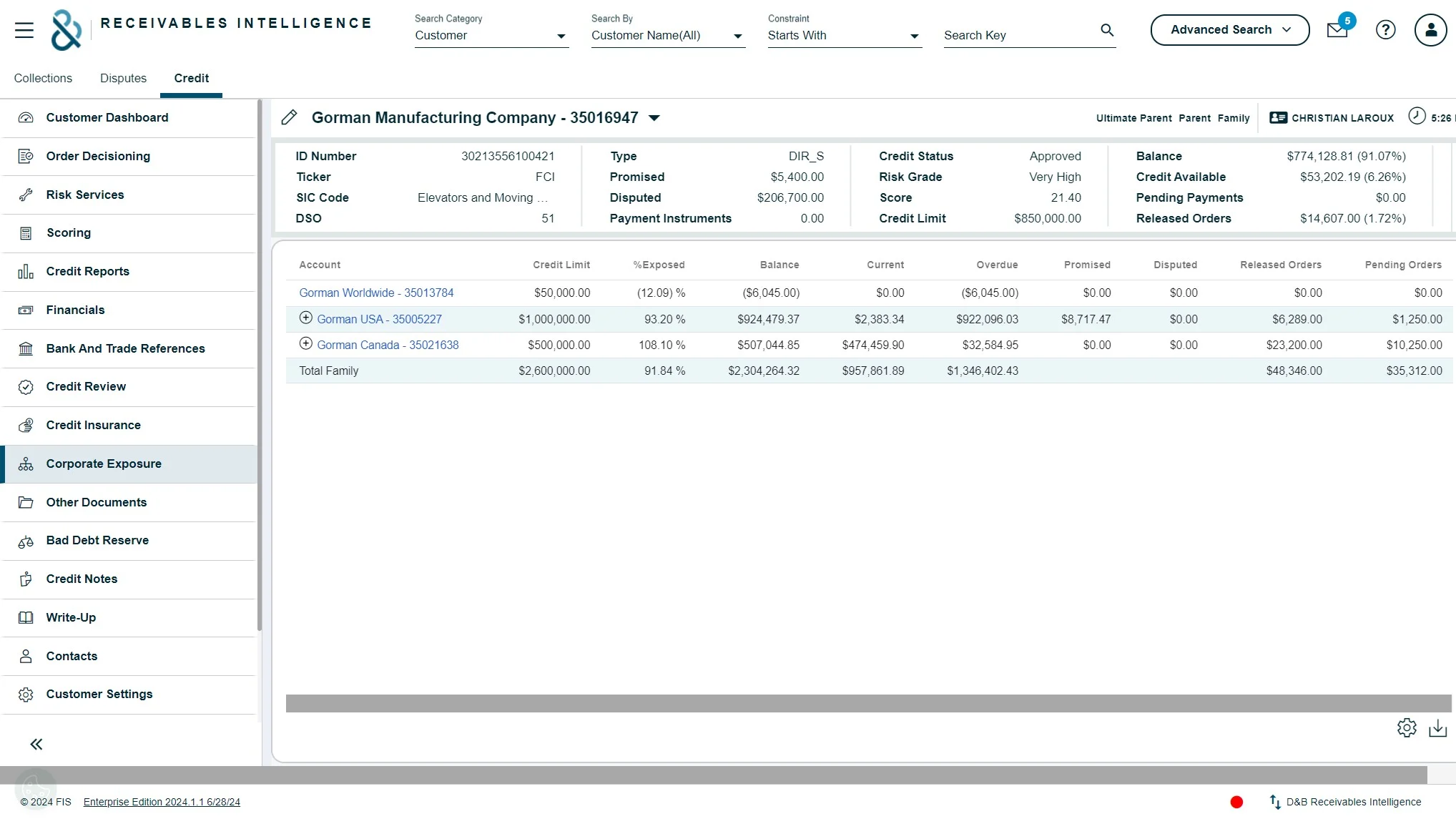Open table settings gear icon

click(1407, 728)
